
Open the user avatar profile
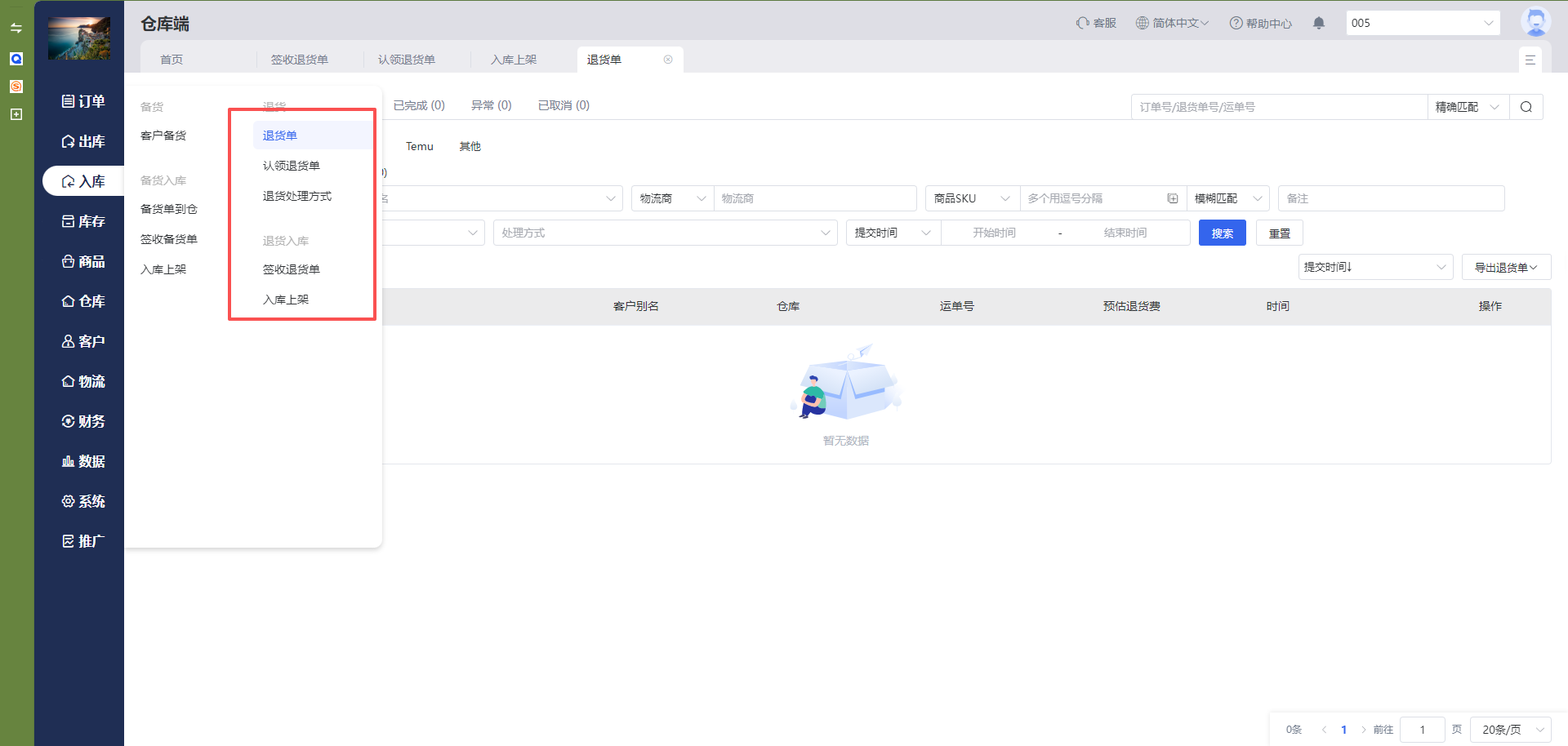click(1535, 22)
